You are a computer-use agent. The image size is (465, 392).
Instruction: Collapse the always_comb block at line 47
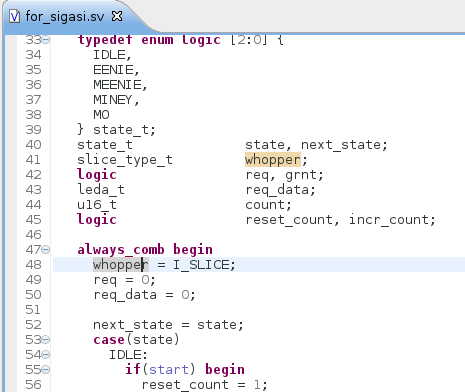coord(46,249)
